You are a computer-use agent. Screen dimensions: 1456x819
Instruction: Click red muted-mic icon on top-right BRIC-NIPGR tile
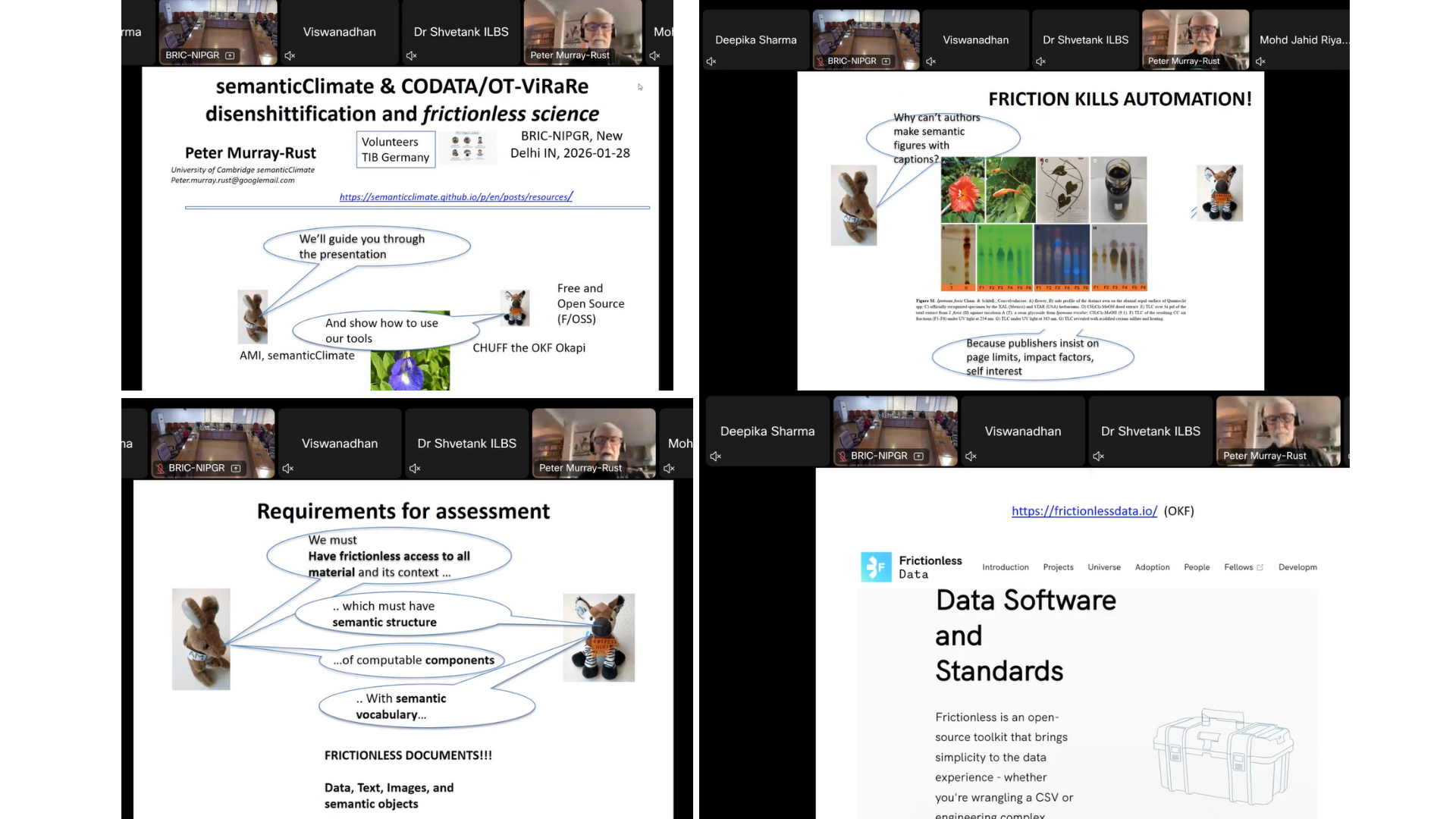(820, 61)
